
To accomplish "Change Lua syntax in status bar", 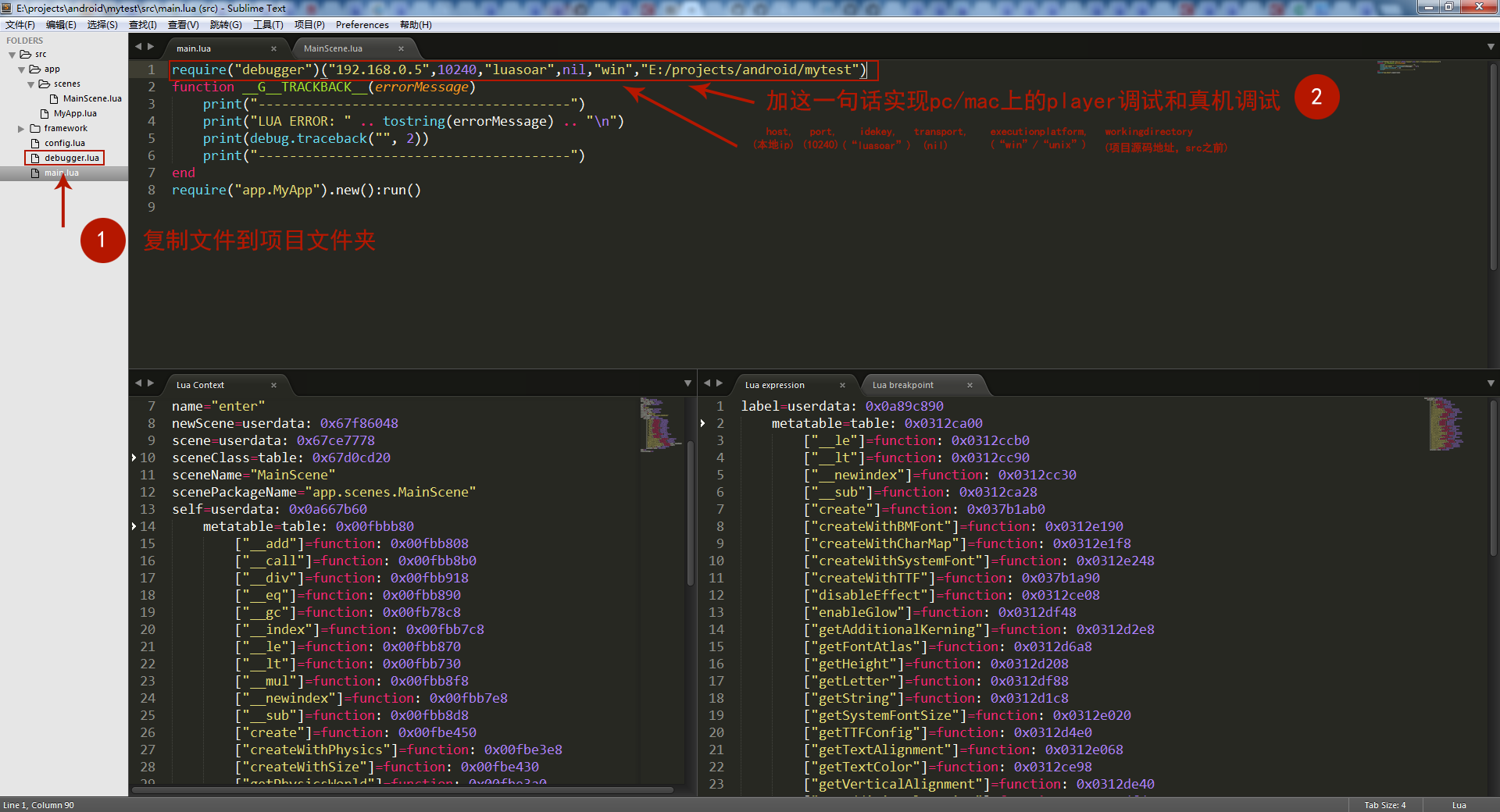I will click(1459, 805).
